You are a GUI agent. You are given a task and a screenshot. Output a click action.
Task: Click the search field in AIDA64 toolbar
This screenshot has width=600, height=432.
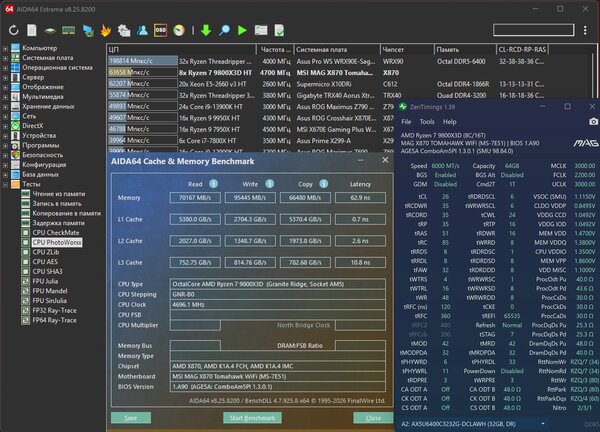point(534,30)
